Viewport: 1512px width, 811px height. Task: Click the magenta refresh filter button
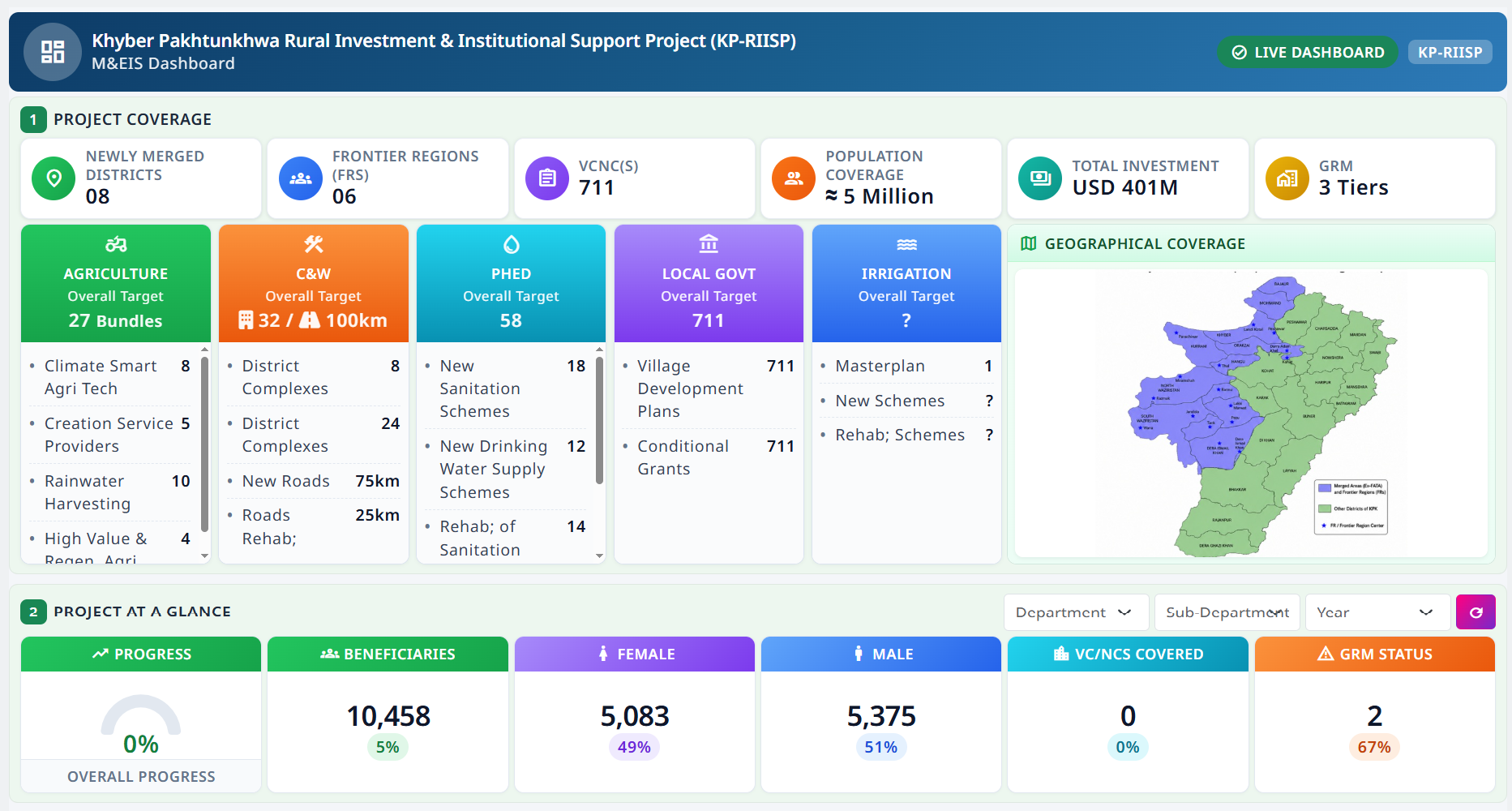click(1476, 612)
